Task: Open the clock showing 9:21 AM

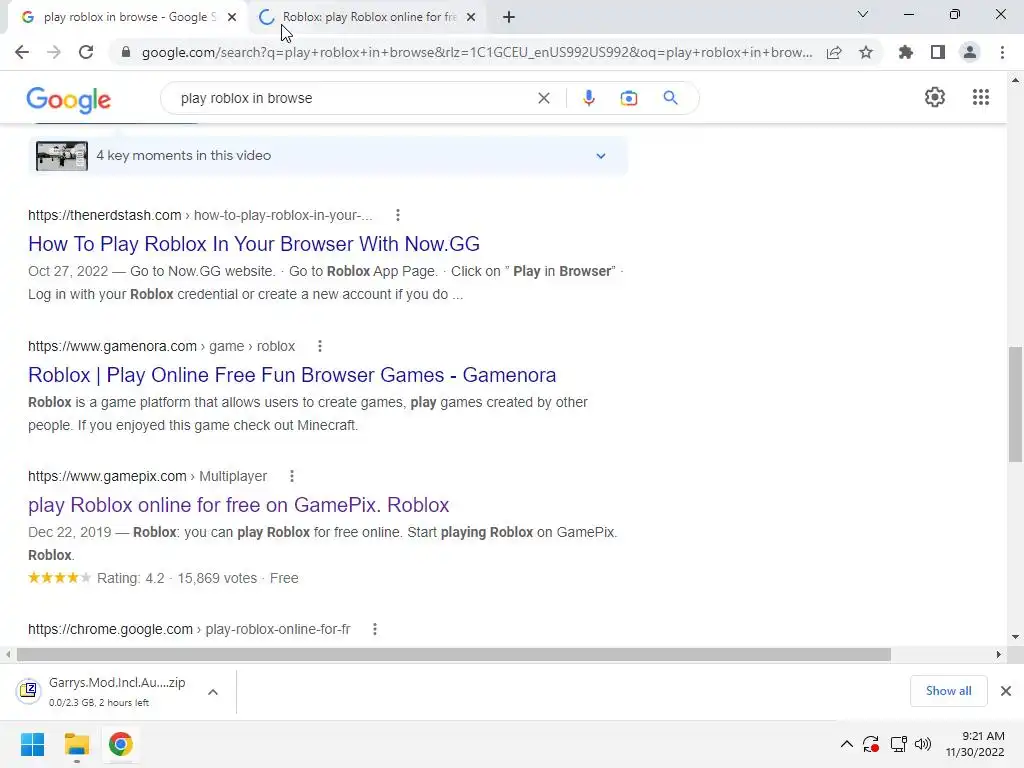Action: pos(975,744)
